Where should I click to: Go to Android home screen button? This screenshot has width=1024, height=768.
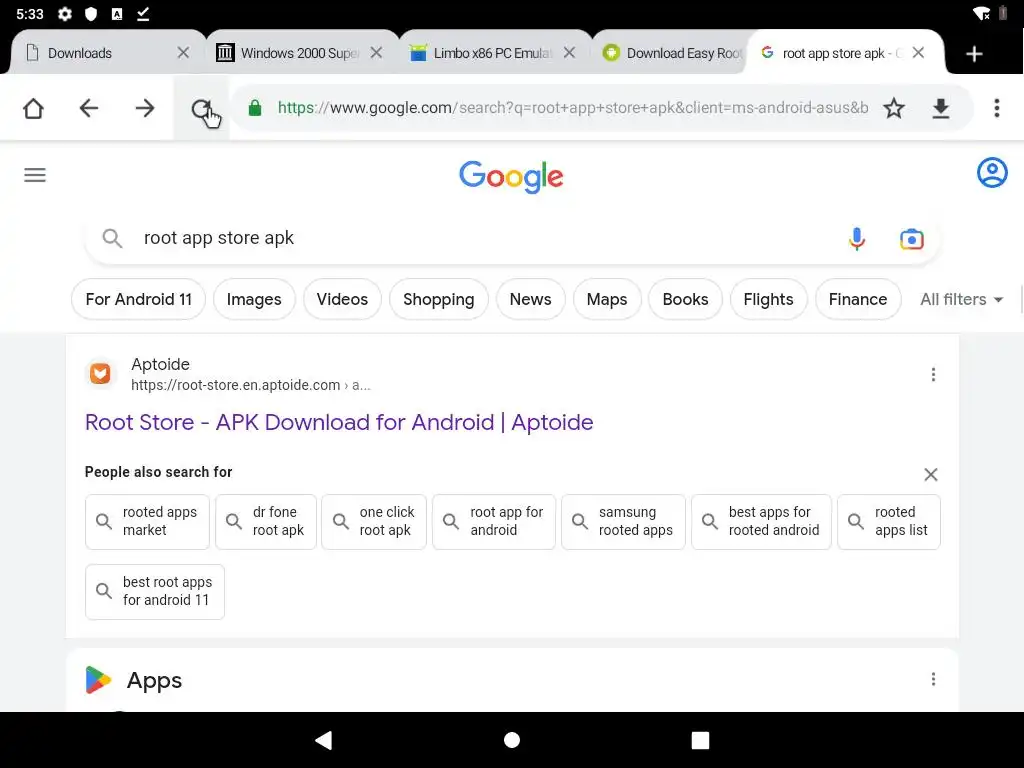coord(512,740)
